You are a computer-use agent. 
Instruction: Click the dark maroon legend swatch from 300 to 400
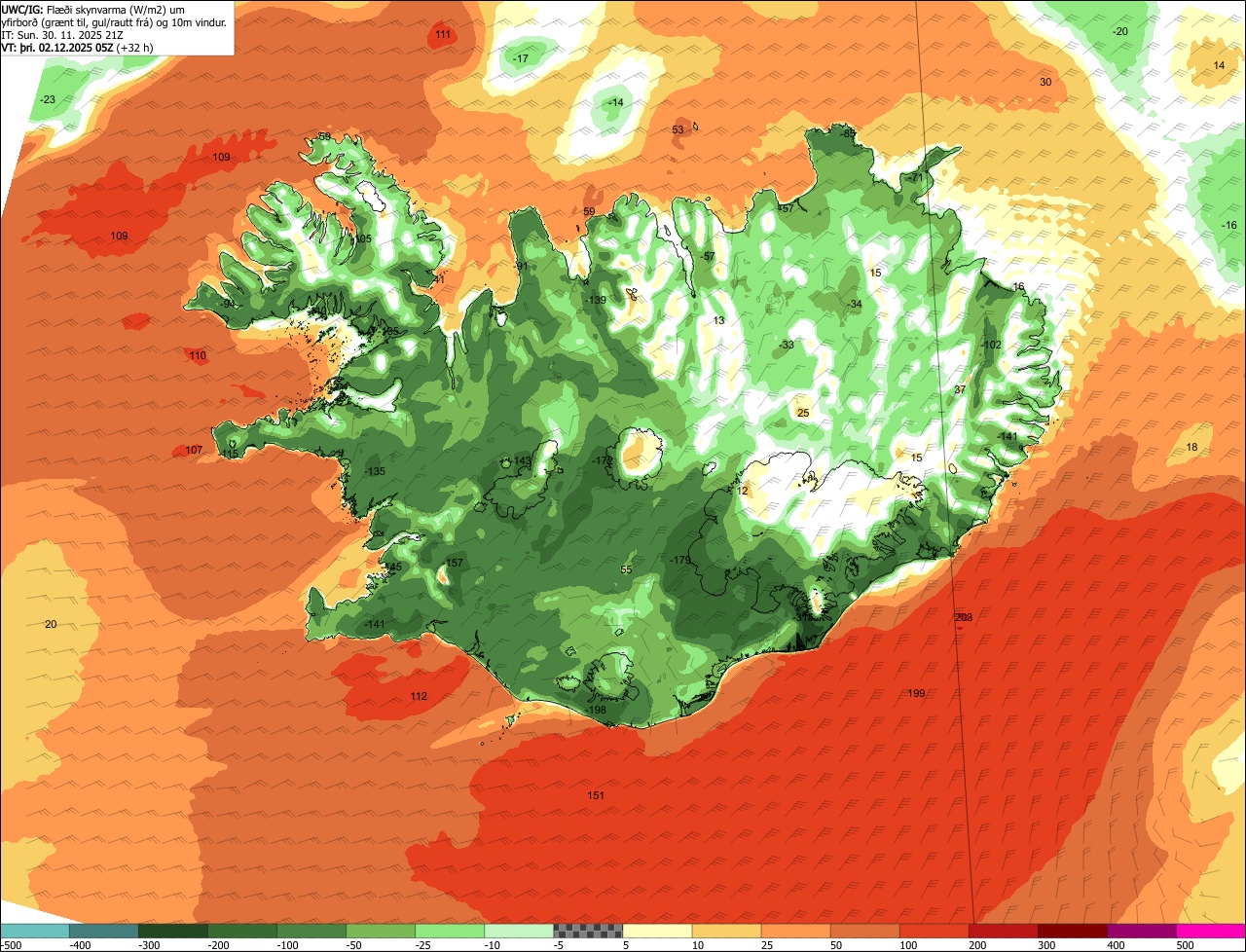pyautogui.click(x=1073, y=930)
